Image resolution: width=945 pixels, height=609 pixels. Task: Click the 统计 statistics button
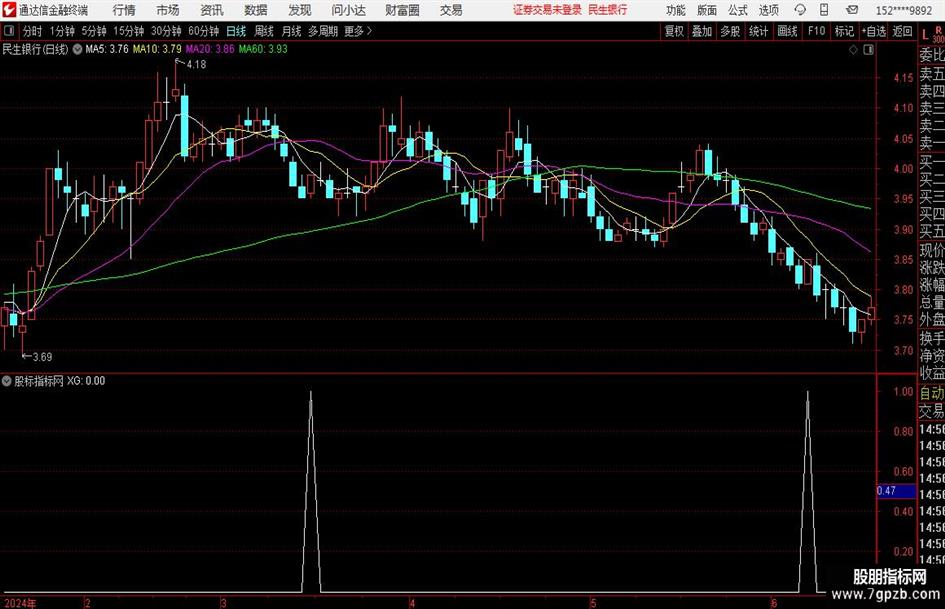point(758,31)
